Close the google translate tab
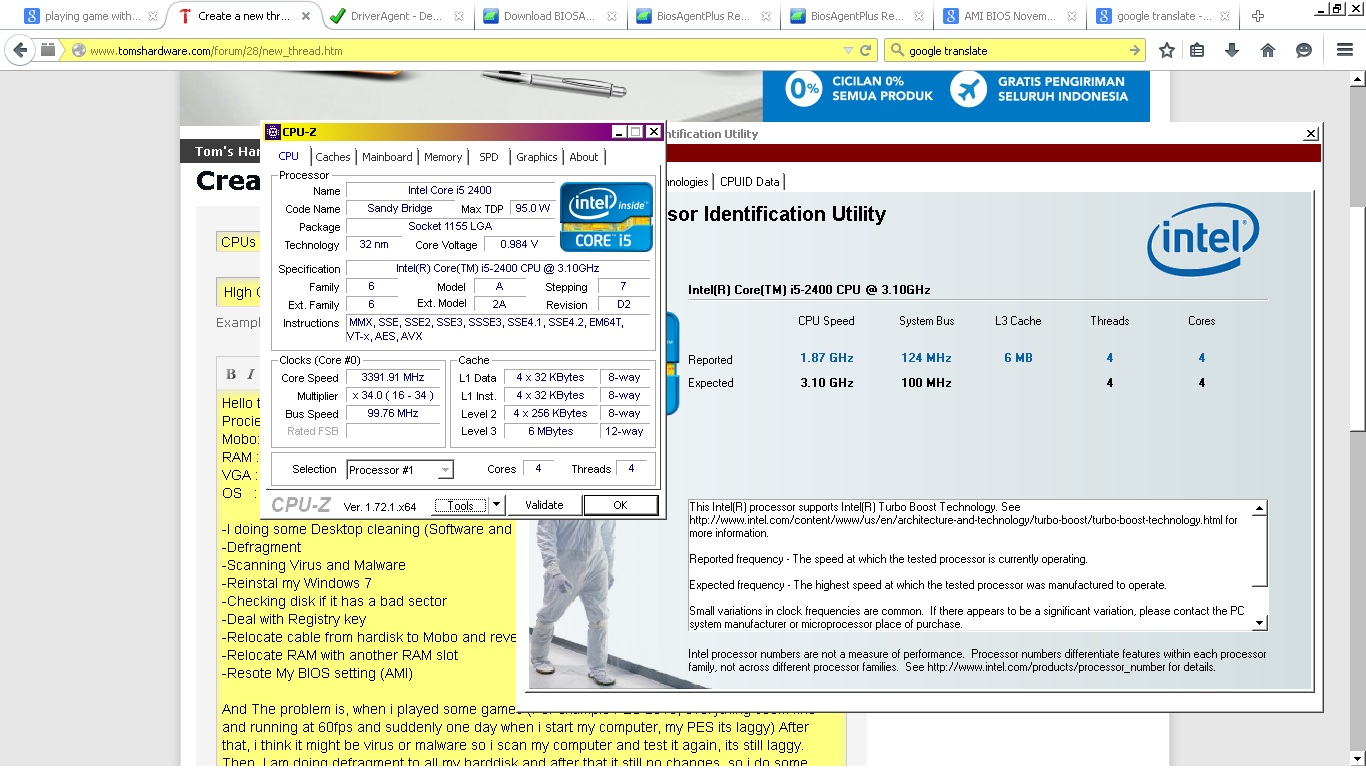1366x768 pixels. click(x=1226, y=16)
